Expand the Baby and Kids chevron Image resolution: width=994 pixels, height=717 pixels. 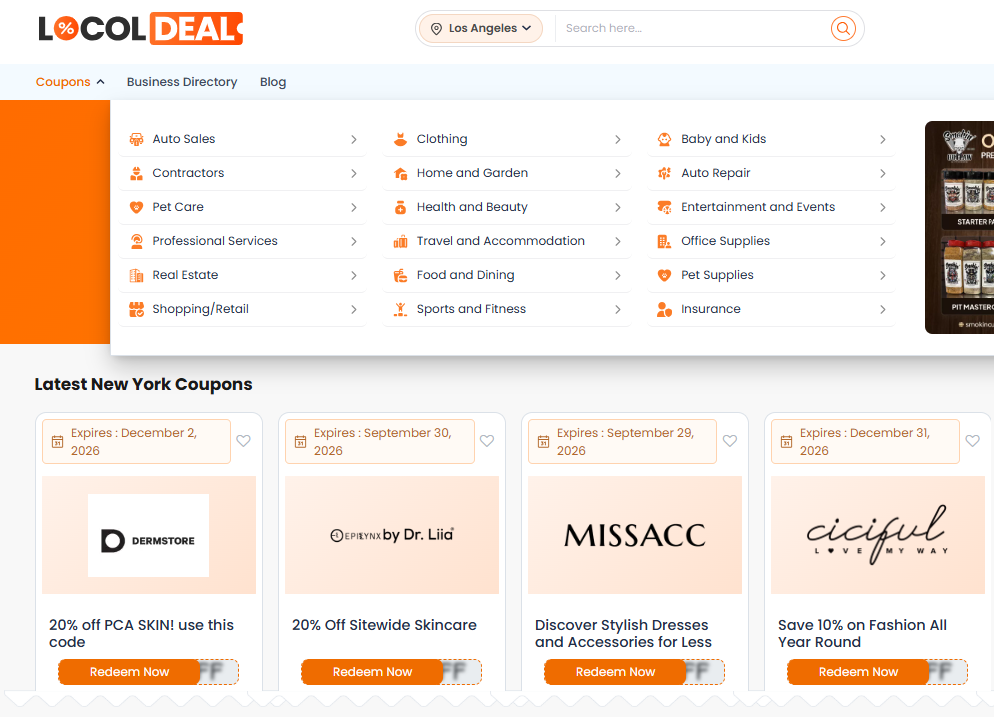click(x=882, y=139)
